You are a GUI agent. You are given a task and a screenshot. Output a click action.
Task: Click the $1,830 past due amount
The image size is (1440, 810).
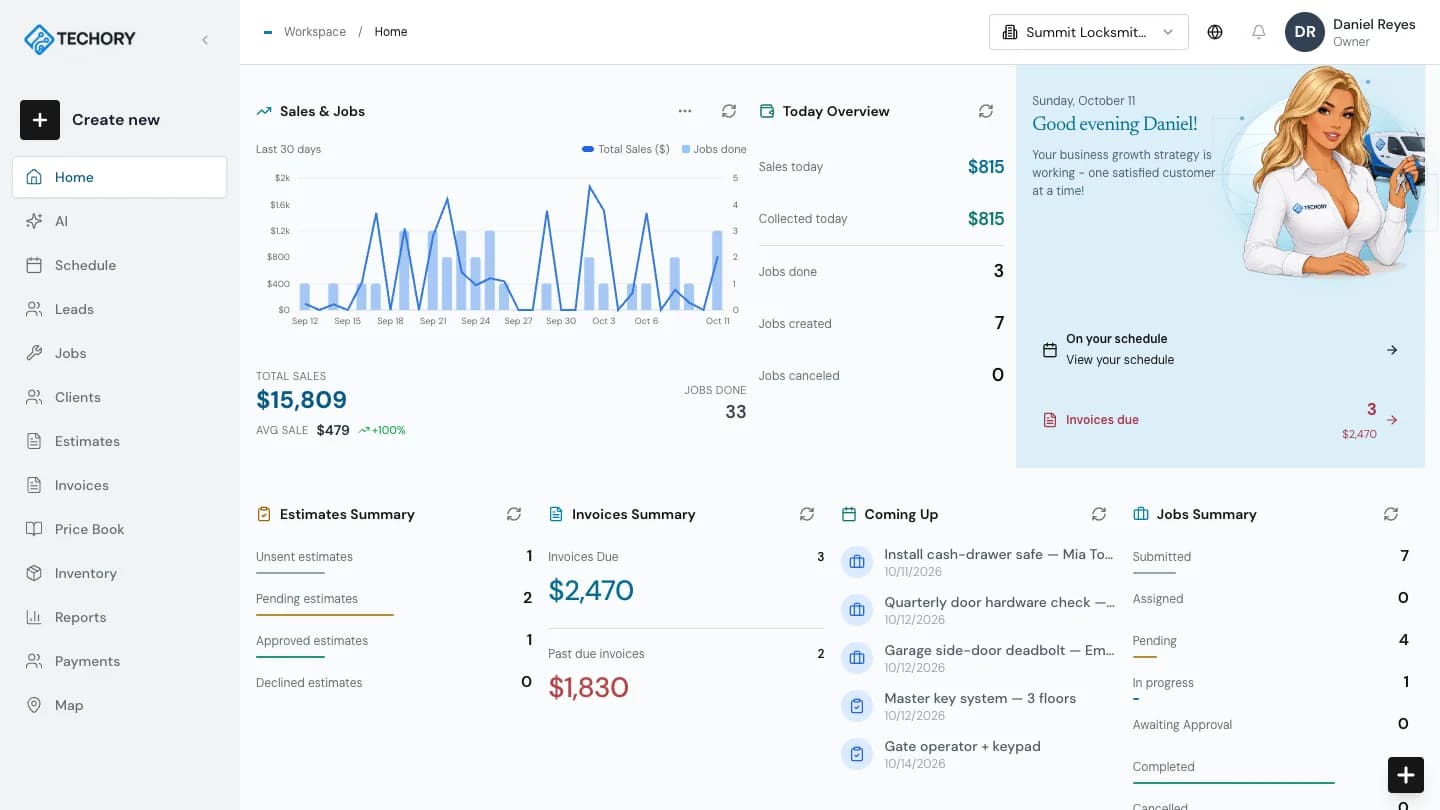tap(588, 688)
